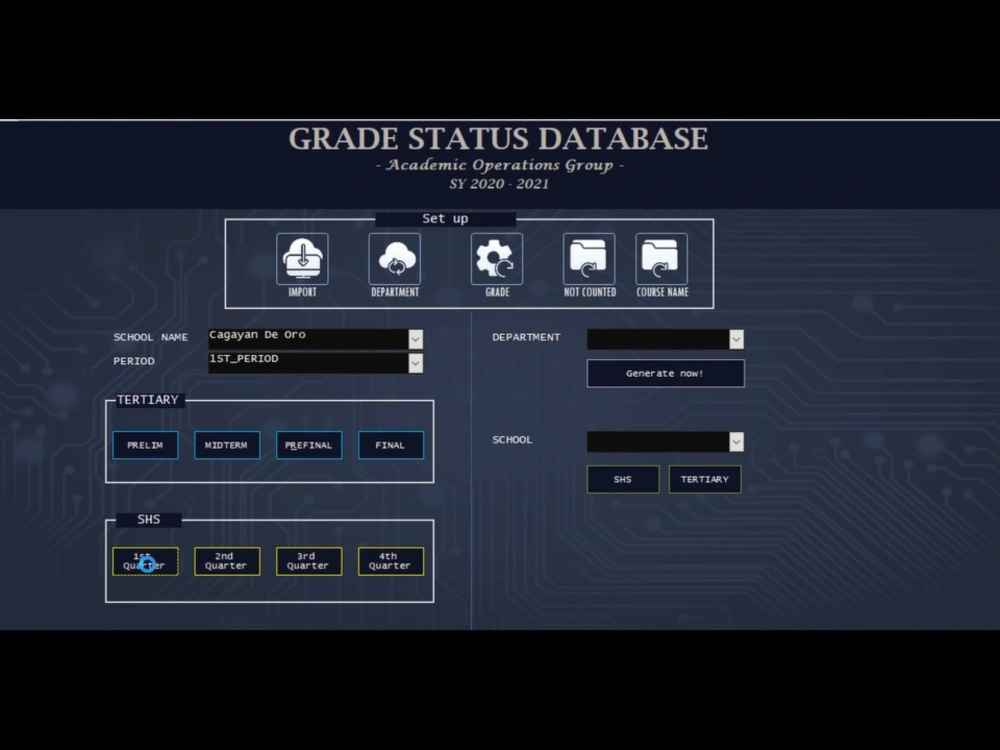Click the SY 2020 - 2021 text
Screen dimensions: 1000x750
pyautogui.click(x=499, y=184)
